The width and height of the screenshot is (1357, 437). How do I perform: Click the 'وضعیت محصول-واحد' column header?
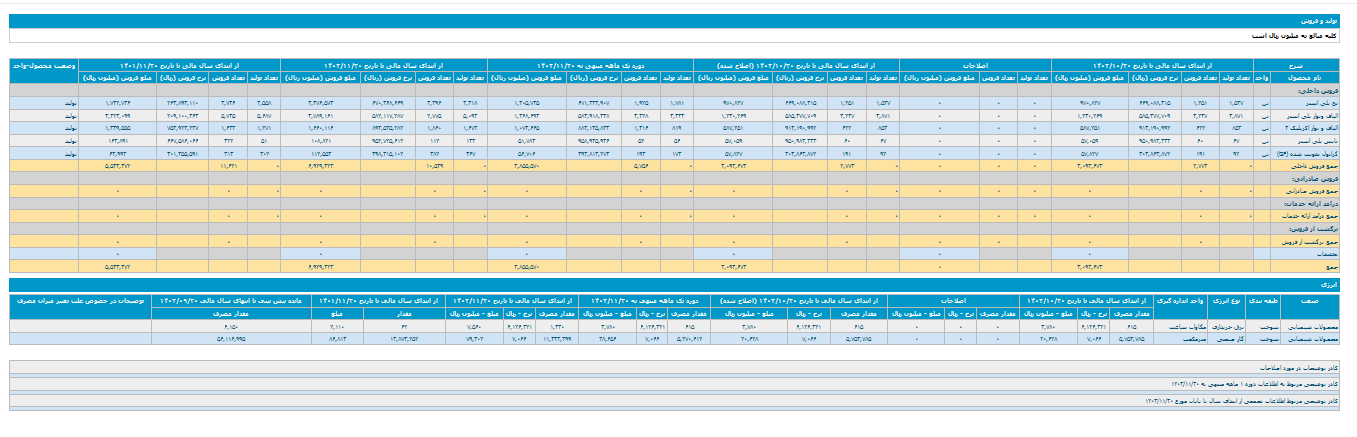44,64
